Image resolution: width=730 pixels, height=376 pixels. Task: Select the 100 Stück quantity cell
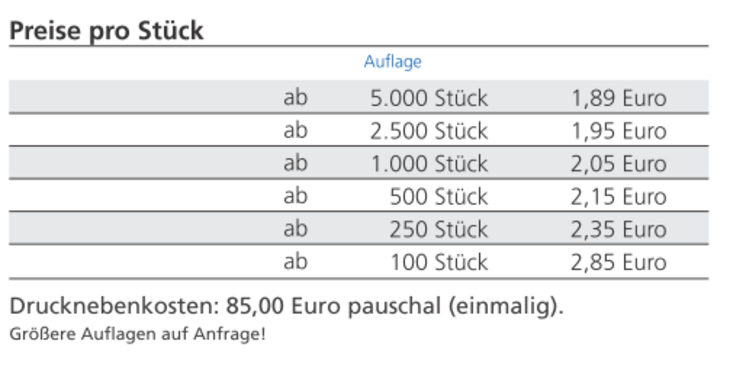pyautogui.click(x=439, y=262)
